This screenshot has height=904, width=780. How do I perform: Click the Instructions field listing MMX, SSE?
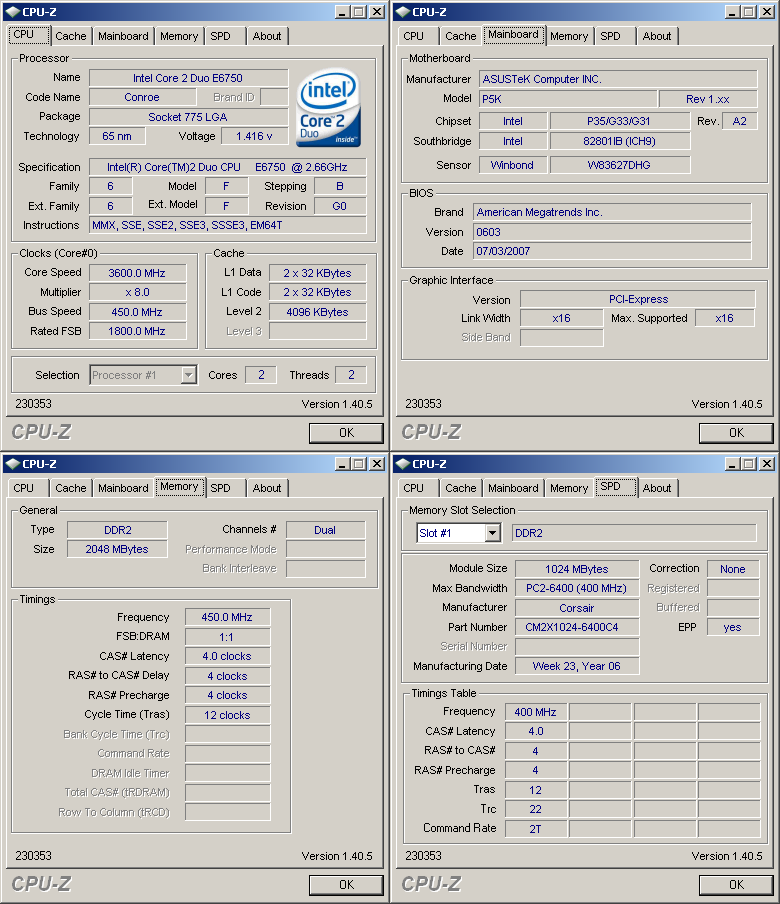[228, 225]
